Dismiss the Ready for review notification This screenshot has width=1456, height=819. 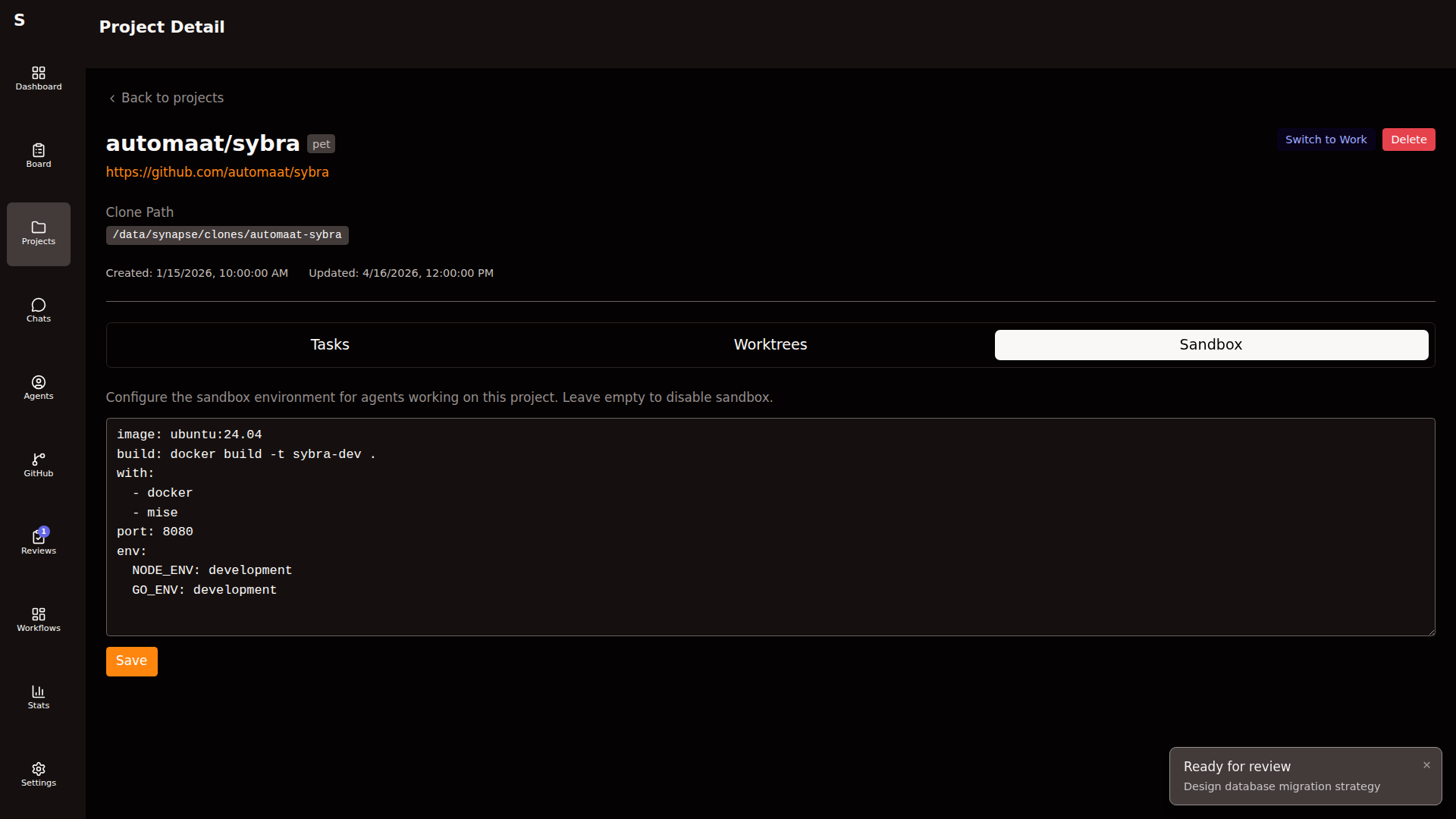[1426, 765]
